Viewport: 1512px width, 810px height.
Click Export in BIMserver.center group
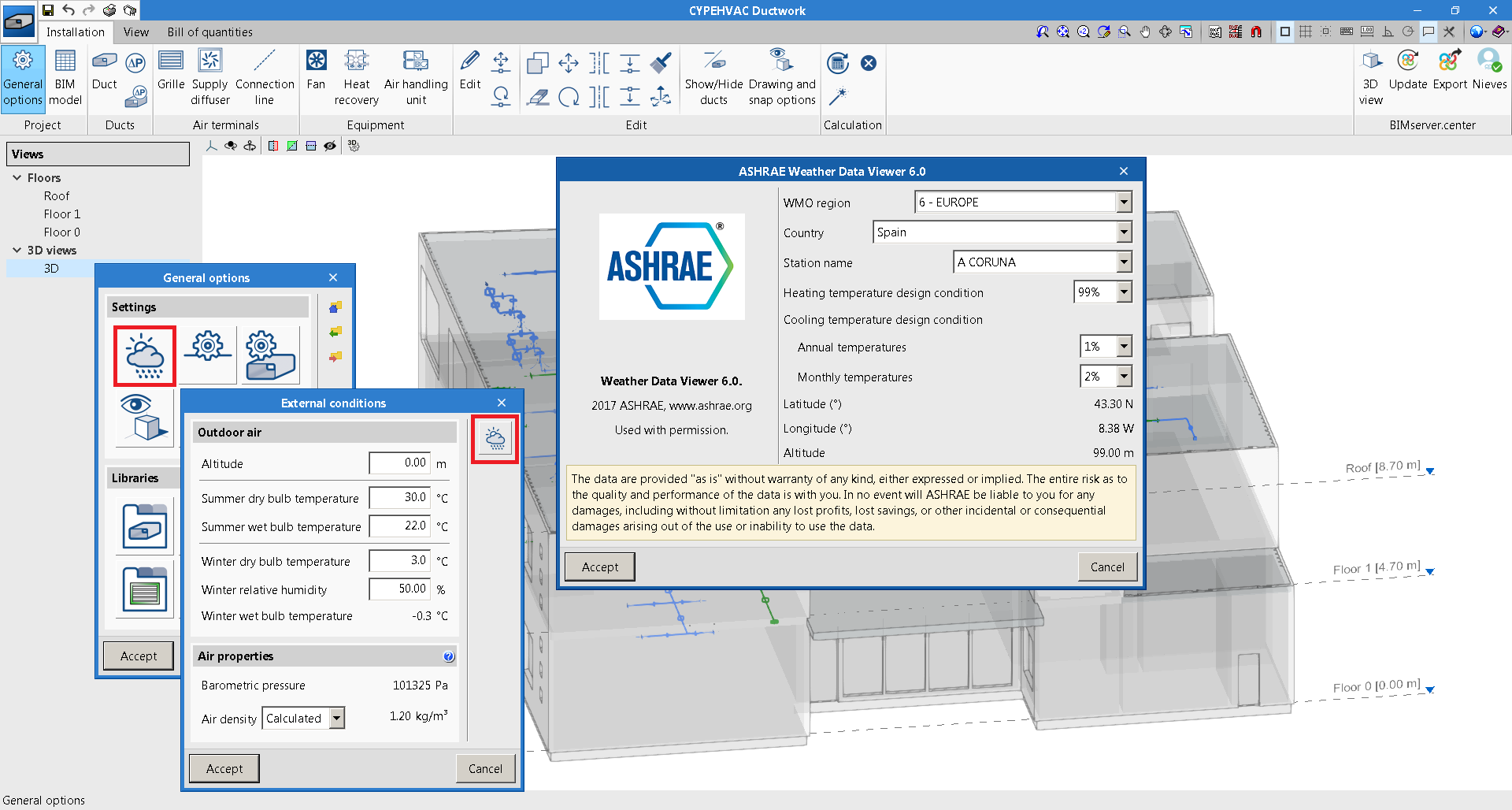[x=1450, y=71]
